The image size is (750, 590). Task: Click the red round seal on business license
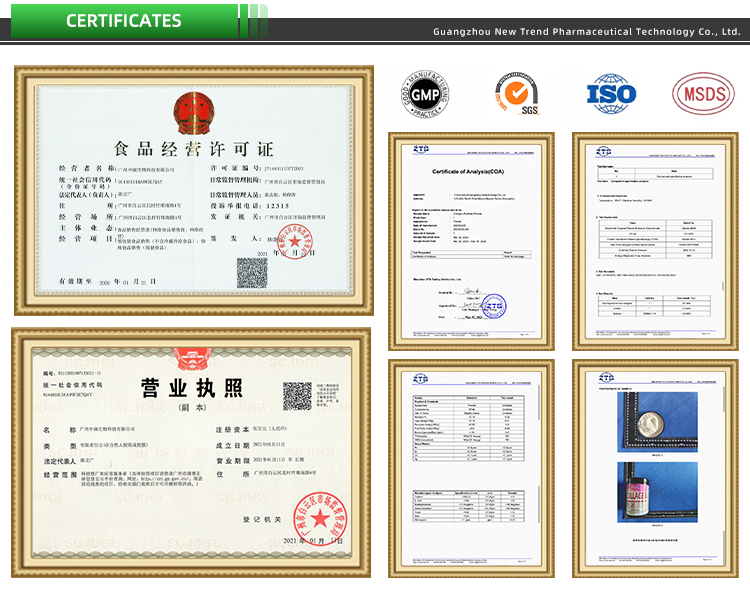click(x=320, y=518)
